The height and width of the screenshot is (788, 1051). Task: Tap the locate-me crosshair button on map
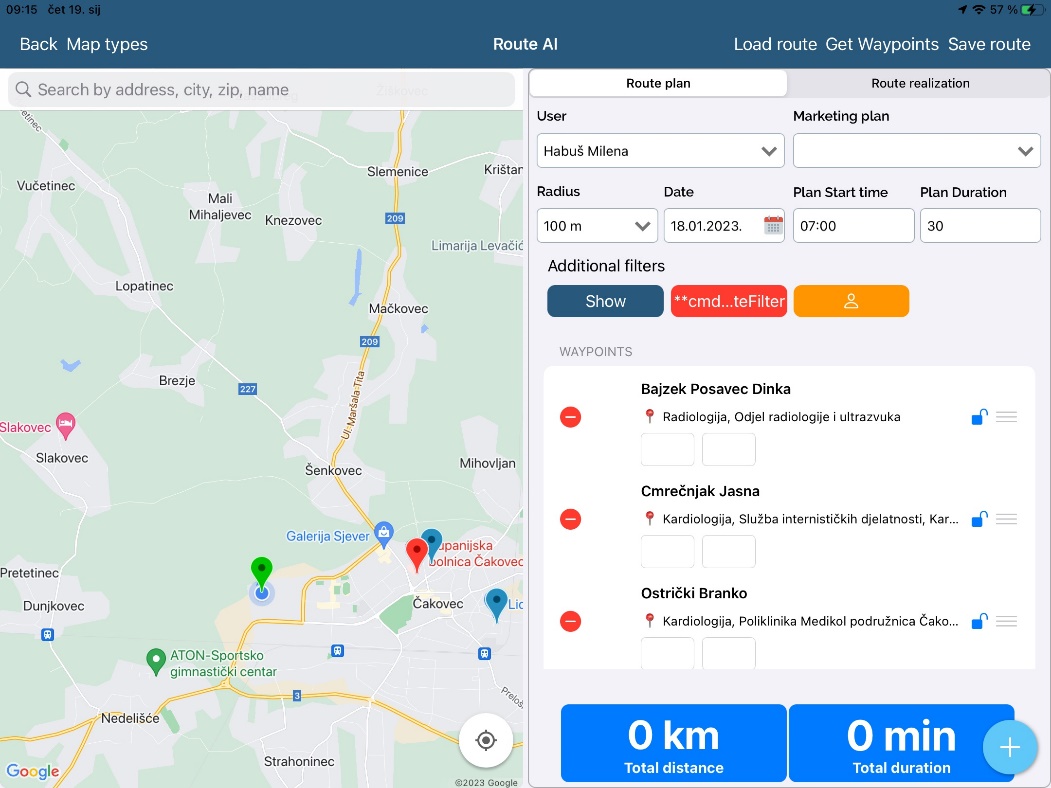[486, 740]
